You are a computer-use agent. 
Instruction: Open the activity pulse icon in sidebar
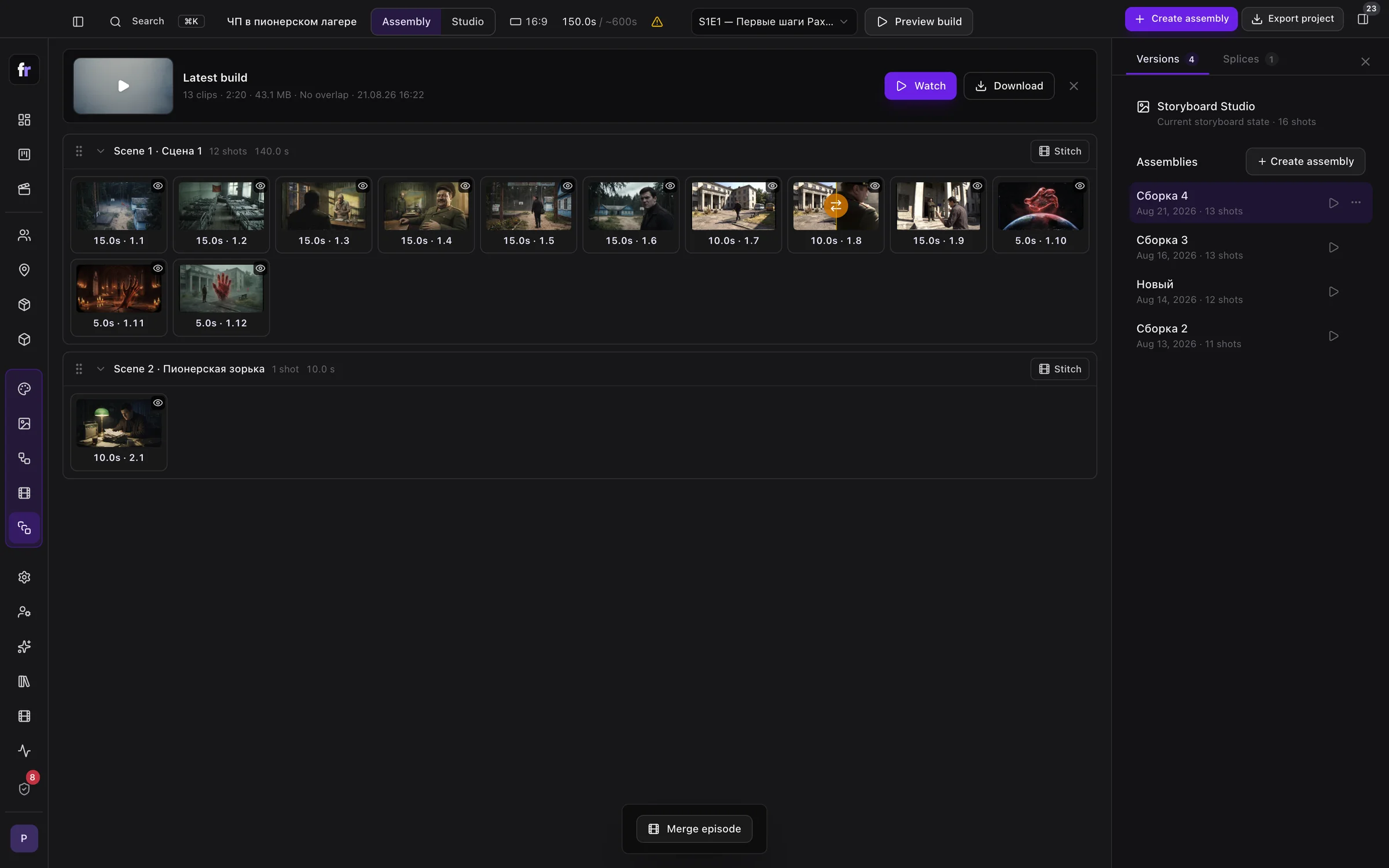[24, 751]
